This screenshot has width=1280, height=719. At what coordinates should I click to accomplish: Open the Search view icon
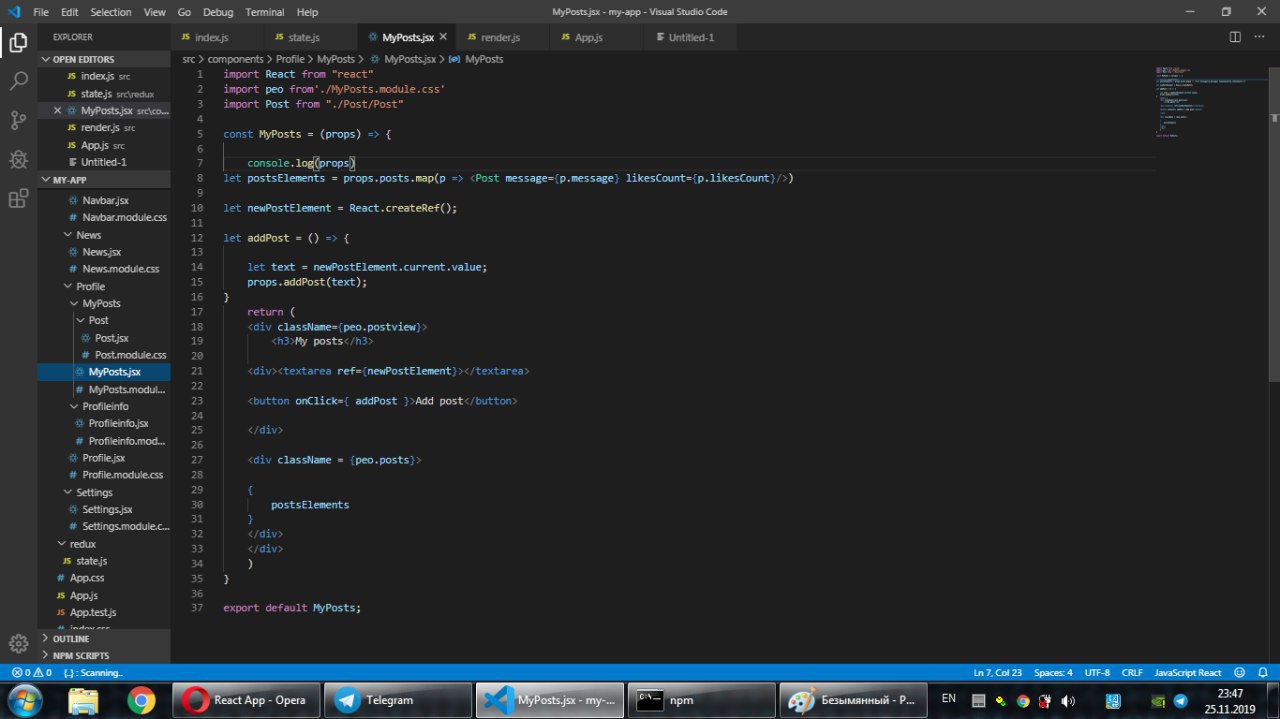(x=18, y=81)
